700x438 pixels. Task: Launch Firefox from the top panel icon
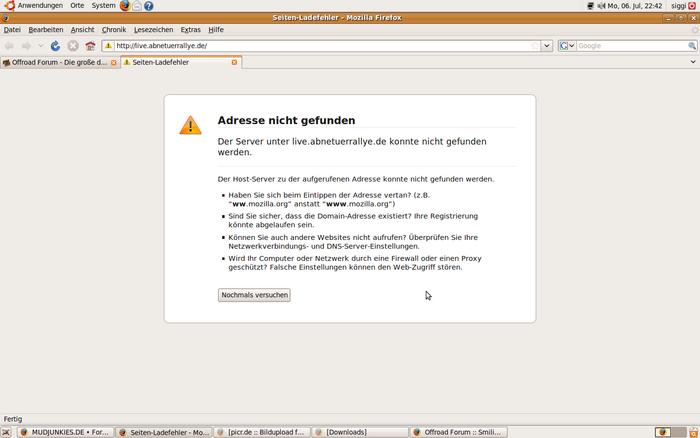tap(125, 5)
